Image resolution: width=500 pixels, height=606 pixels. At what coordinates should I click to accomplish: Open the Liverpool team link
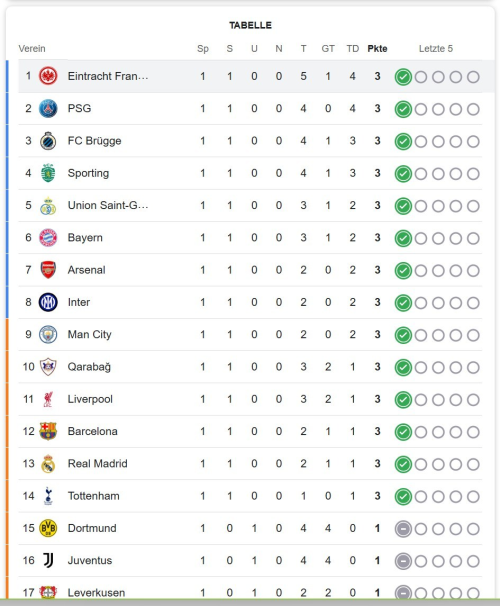(90, 399)
